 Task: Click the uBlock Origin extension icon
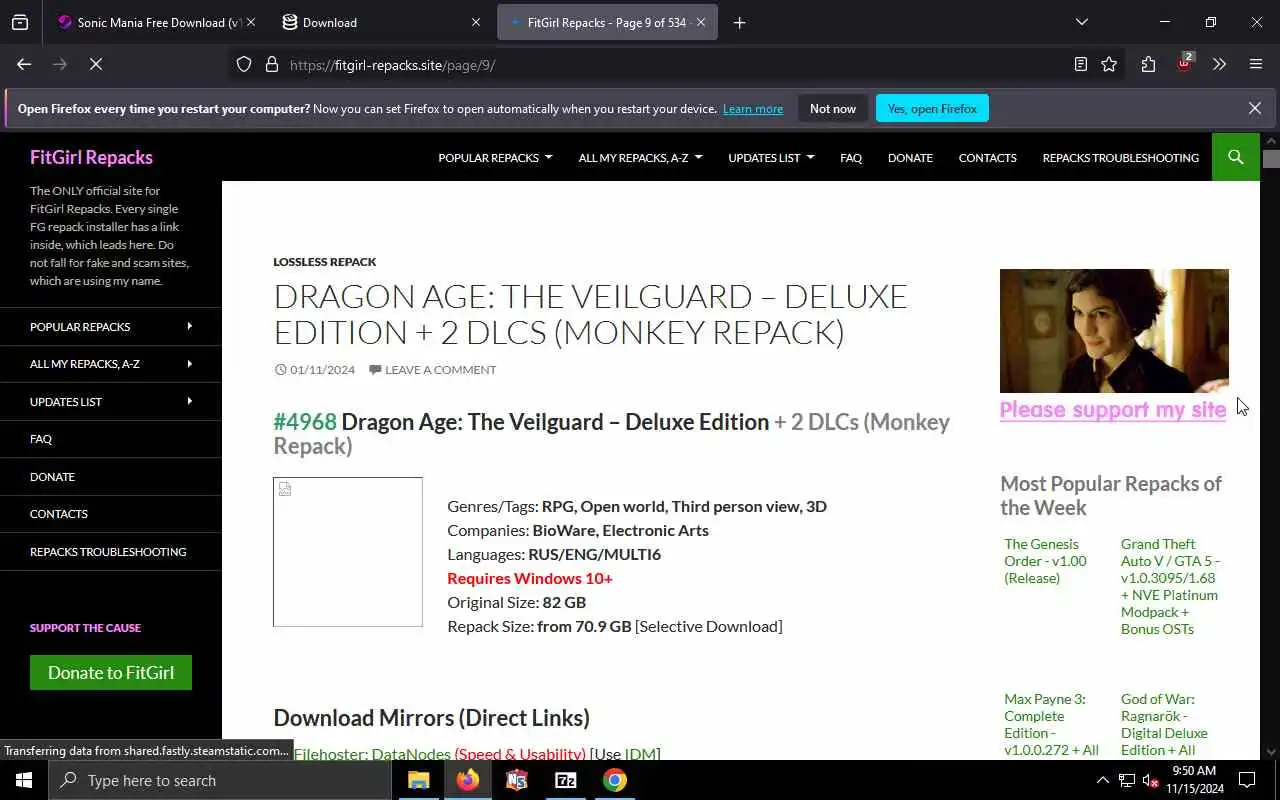[x=1185, y=62]
